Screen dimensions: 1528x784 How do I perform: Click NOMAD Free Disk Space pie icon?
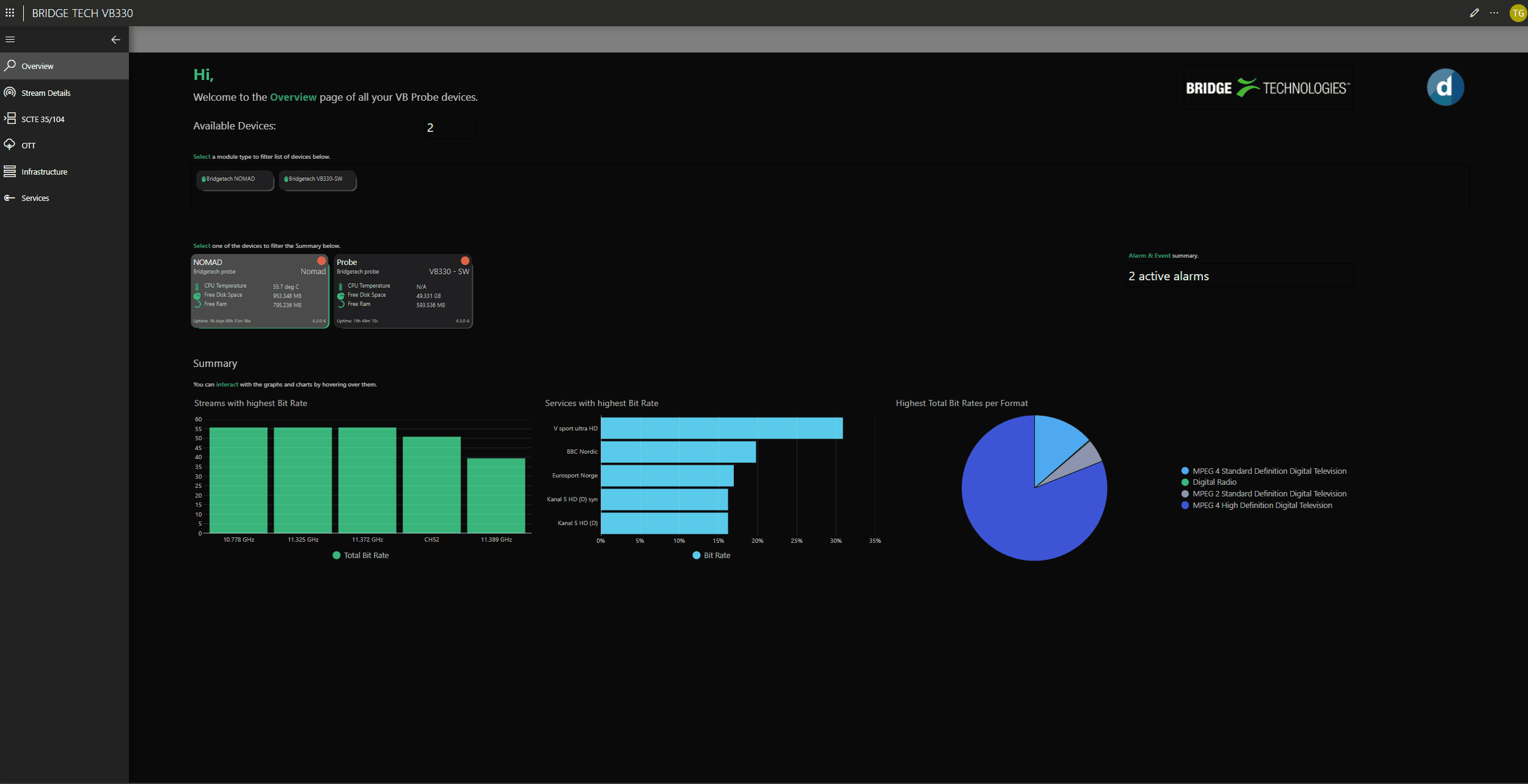[197, 296]
